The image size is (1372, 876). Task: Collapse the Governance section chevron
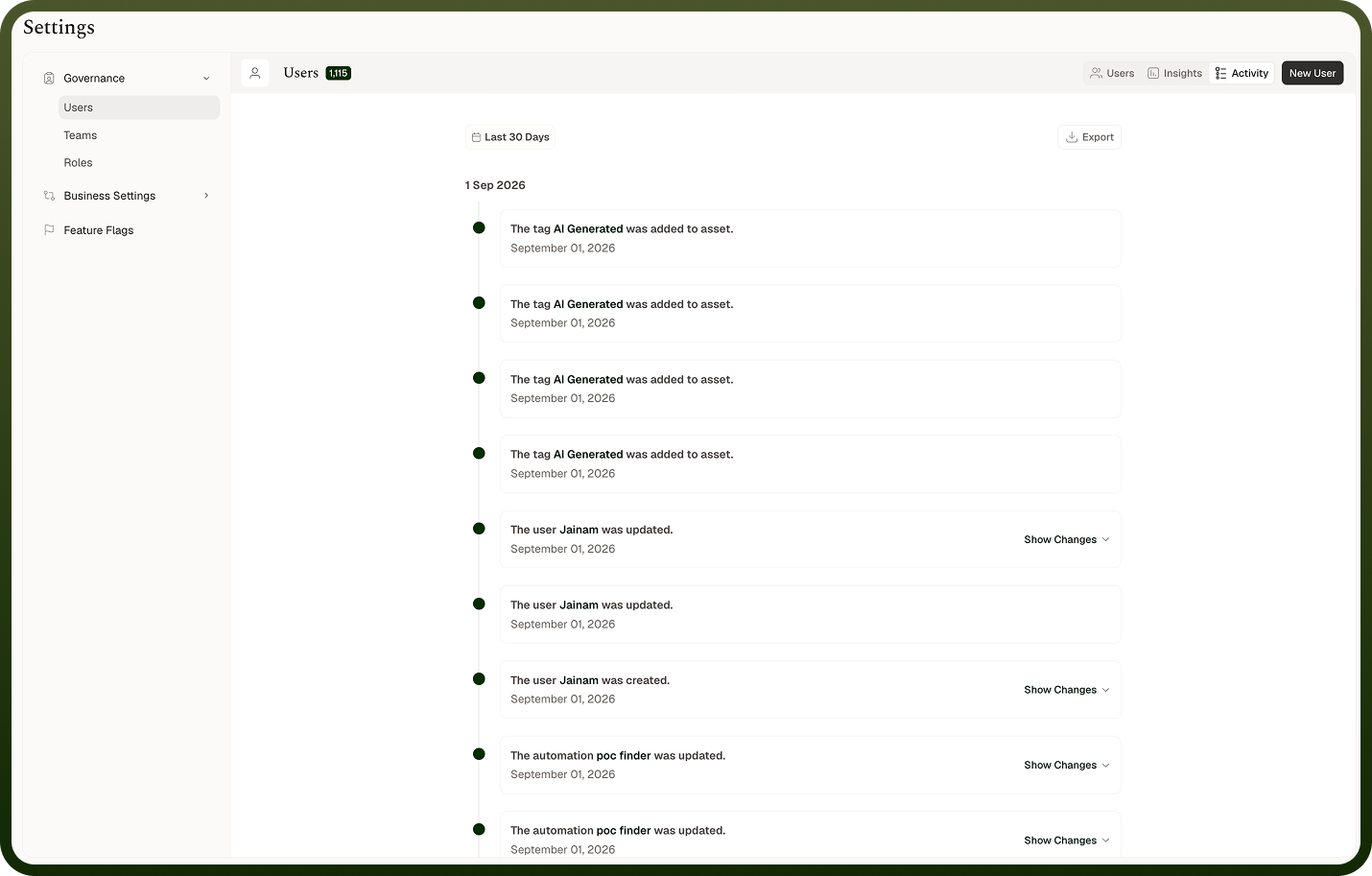pos(206,79)
